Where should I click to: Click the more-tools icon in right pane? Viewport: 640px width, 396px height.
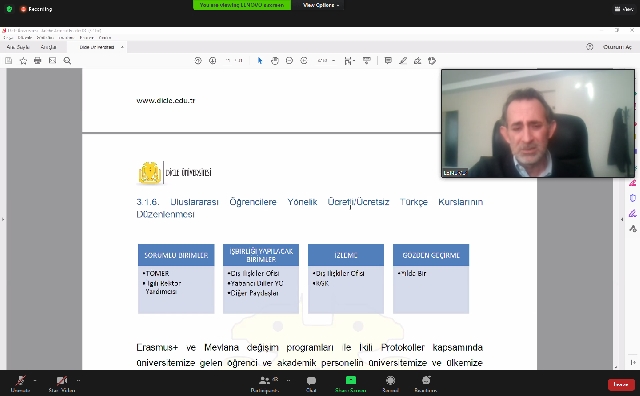pos(633,228)
